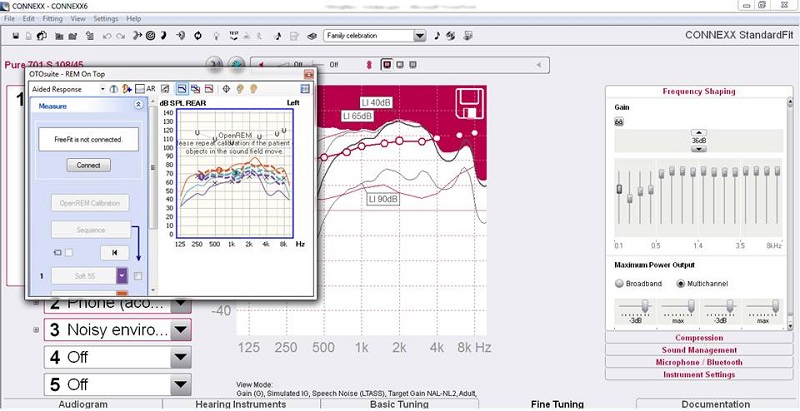Click the light bulb toolbar icon

pos(216,36)
